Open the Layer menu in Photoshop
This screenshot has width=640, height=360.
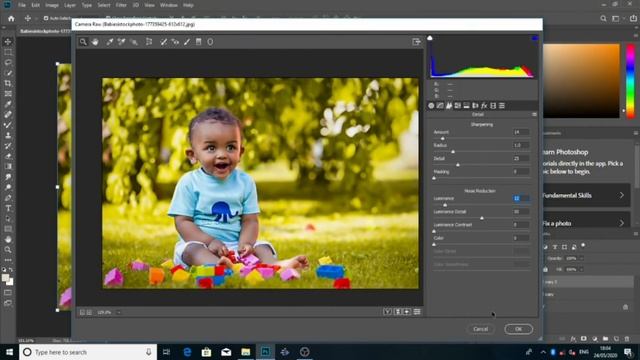coord(70,5)
